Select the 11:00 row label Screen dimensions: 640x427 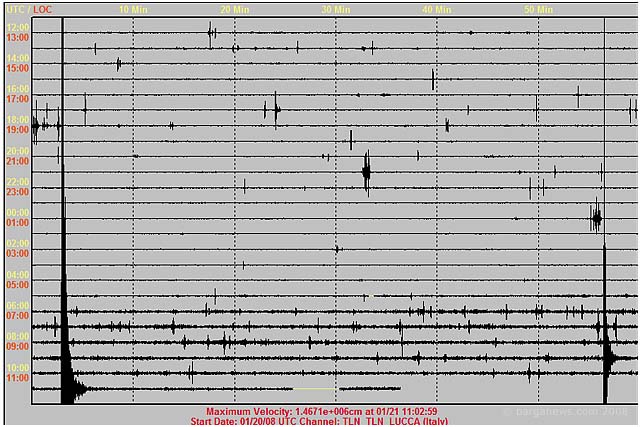click(x=17, y=378)
